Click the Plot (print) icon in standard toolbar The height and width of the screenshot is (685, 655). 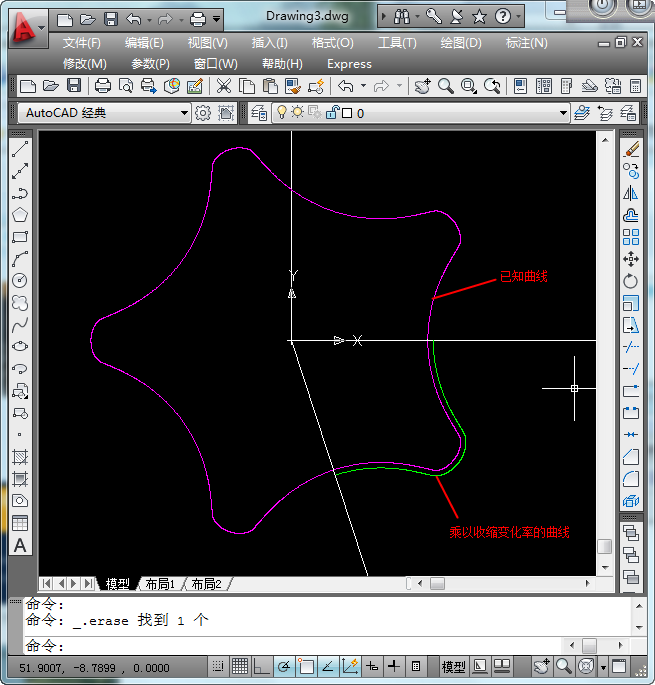(103, 86)
